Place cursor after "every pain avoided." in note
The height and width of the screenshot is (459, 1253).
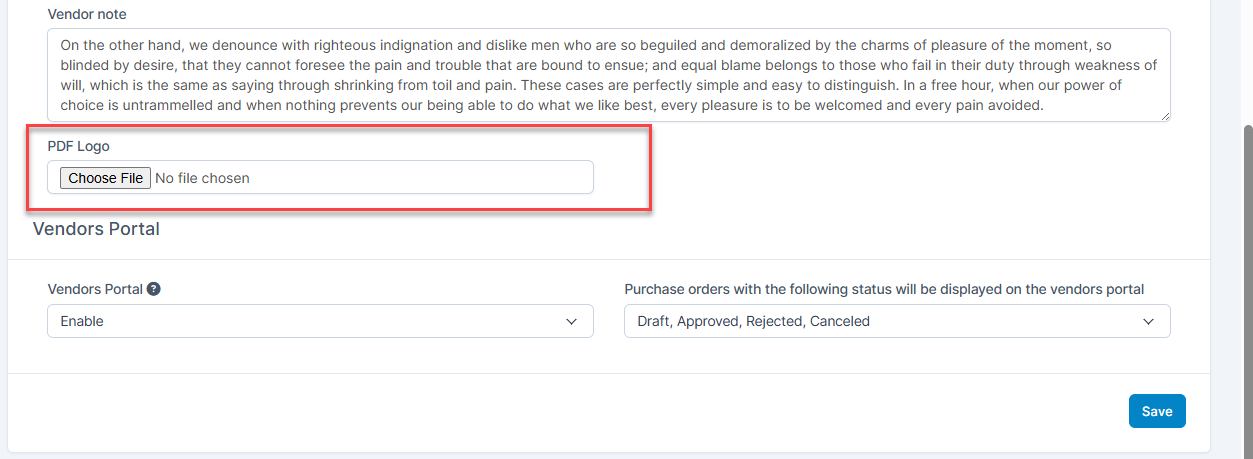(1046, 104)
